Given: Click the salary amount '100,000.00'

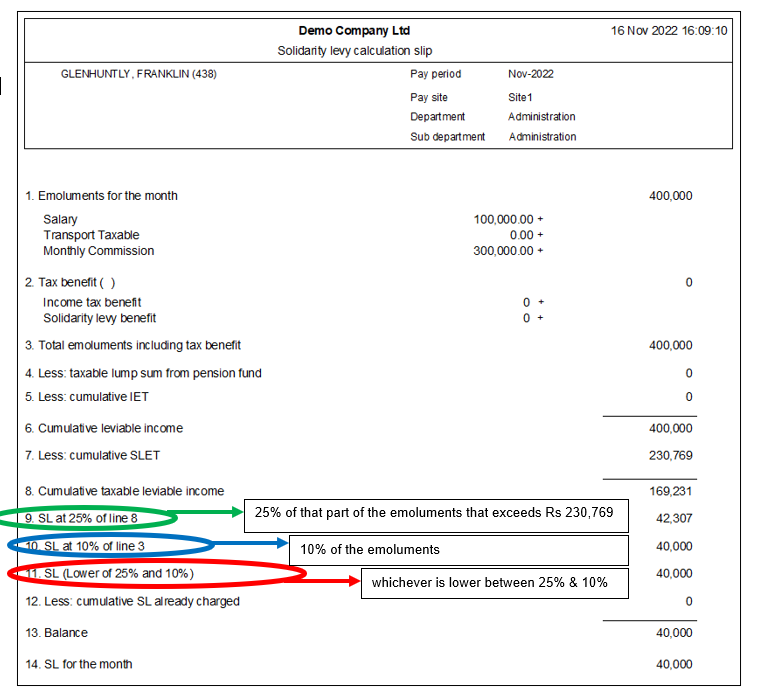Looking at the screenshot, I should (x=503, y=220).
